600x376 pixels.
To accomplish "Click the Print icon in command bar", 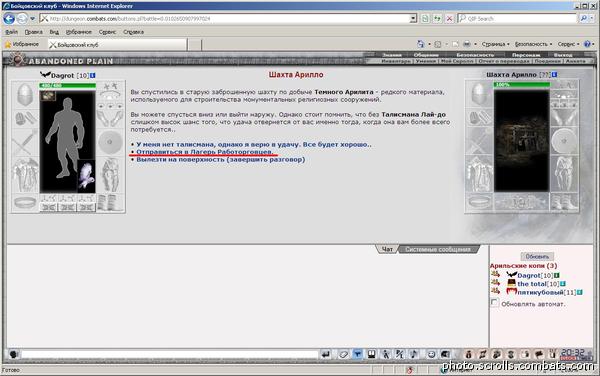I will pos(466,44).
